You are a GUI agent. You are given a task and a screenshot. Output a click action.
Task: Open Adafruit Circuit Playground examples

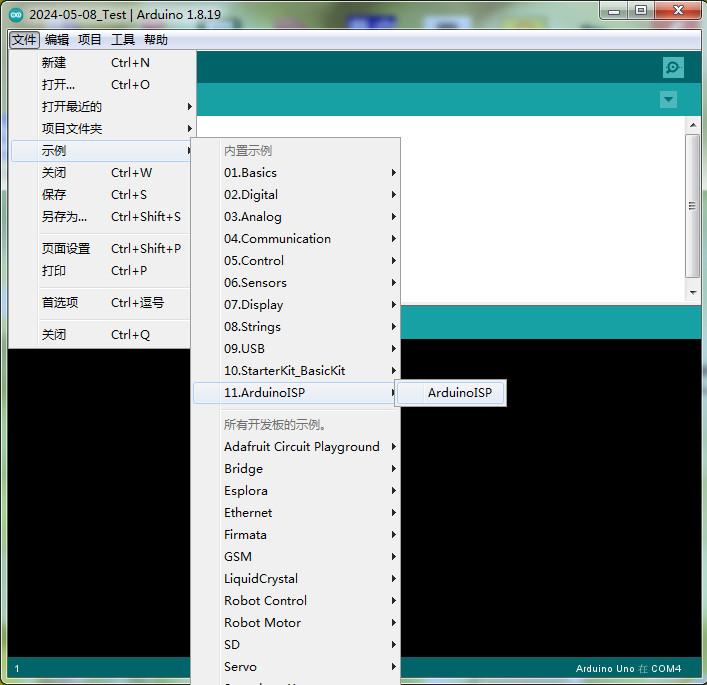point(296,447)
